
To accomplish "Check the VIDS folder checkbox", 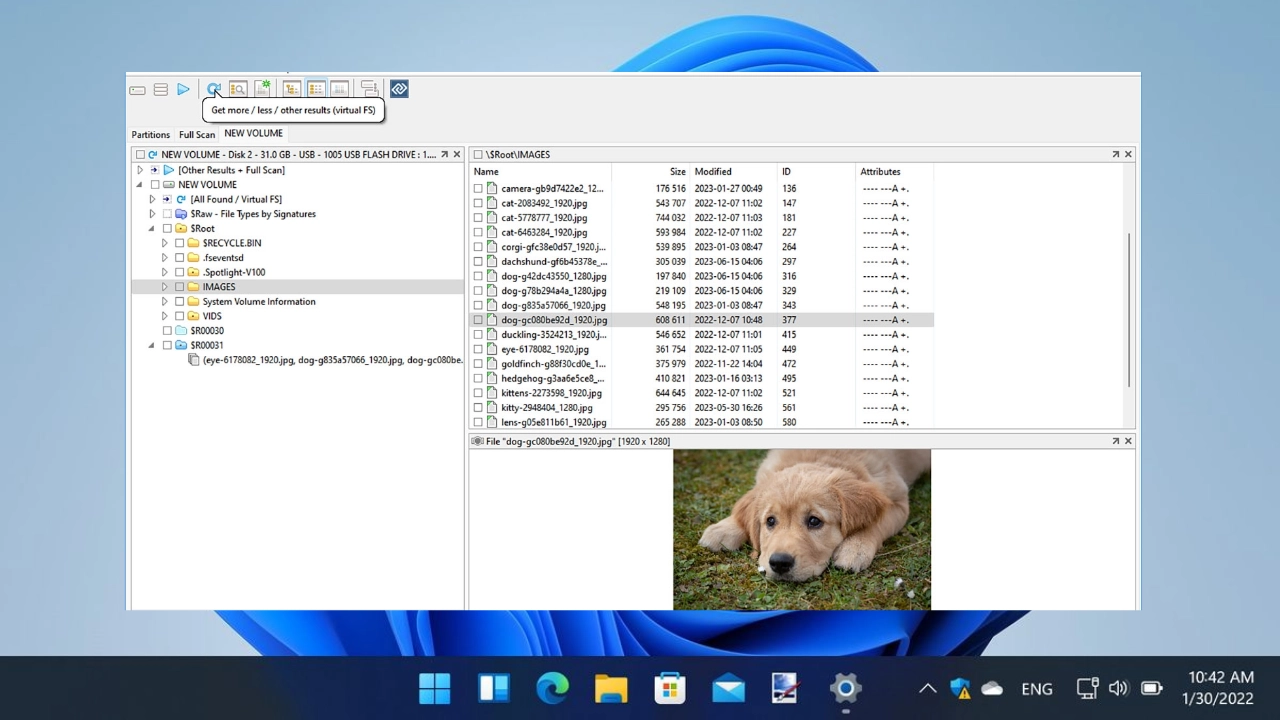I will (x=180, y=316).
